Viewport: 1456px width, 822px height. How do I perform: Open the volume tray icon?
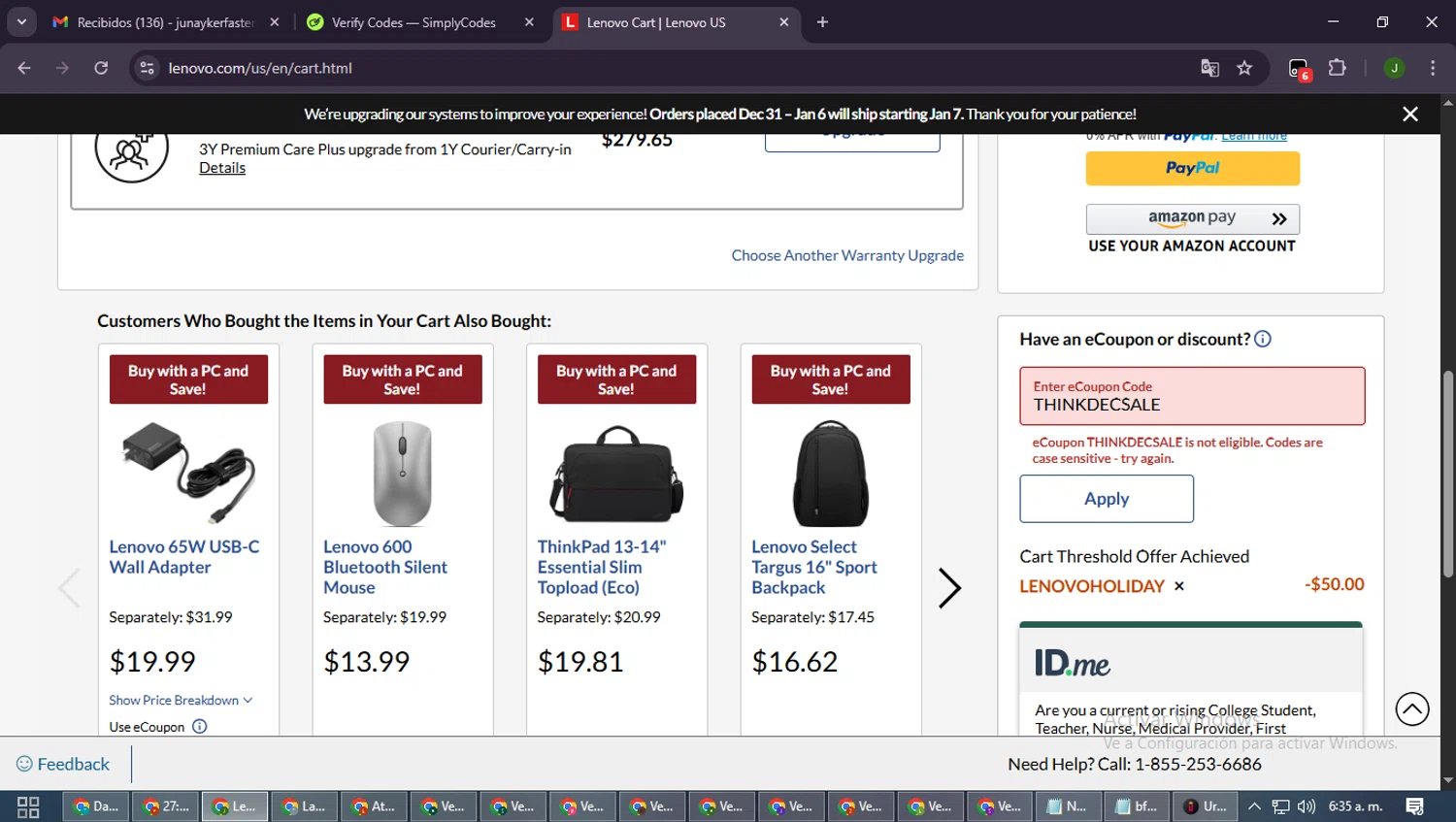click(1307, 806)
